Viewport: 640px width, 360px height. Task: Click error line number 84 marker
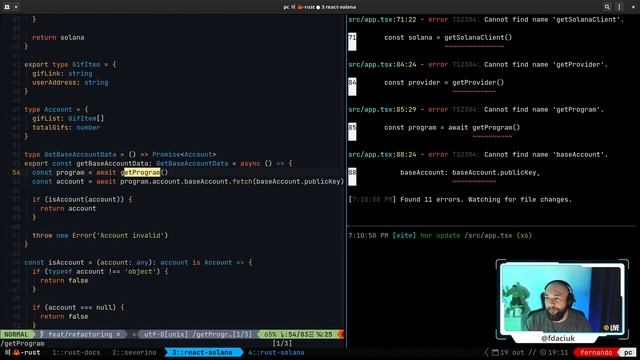point(352,86)
